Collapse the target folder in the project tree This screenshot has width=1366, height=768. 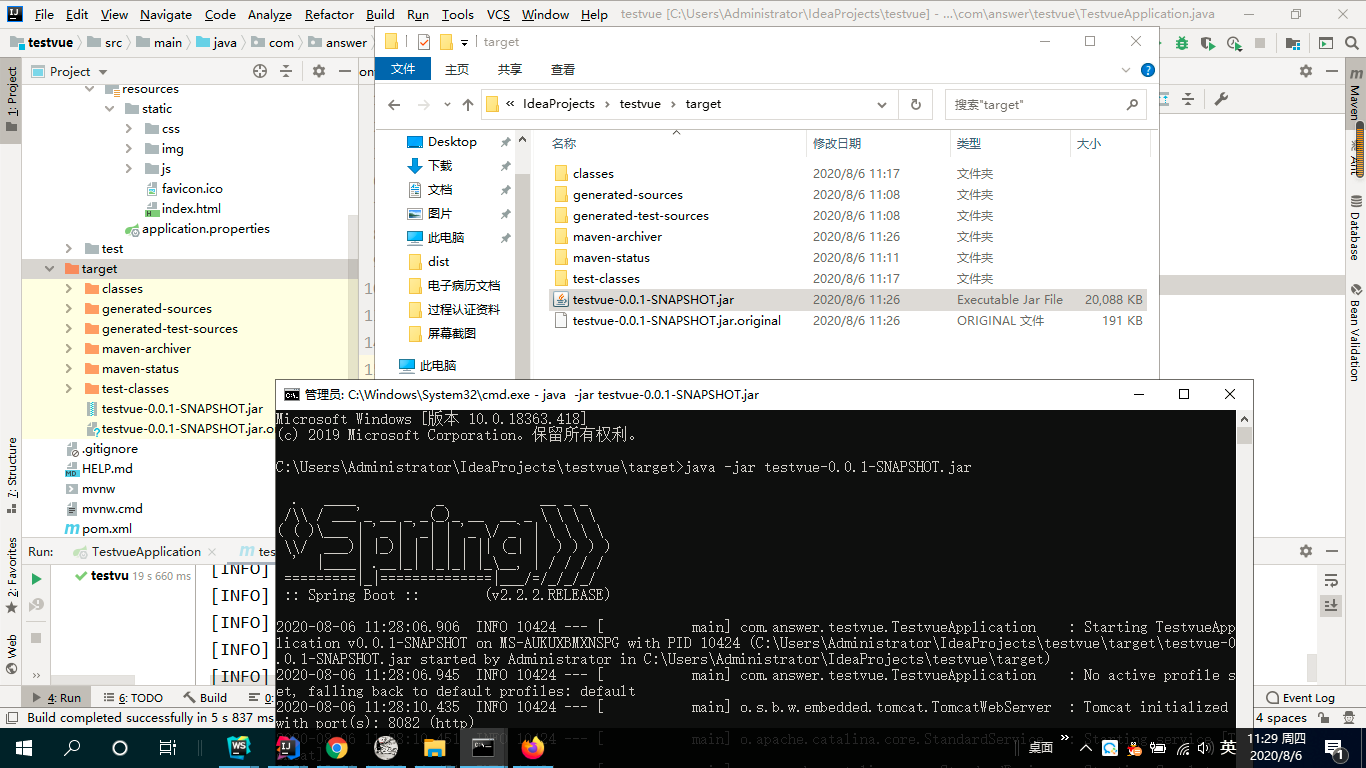pyautogui.click(x=47, y=268)
